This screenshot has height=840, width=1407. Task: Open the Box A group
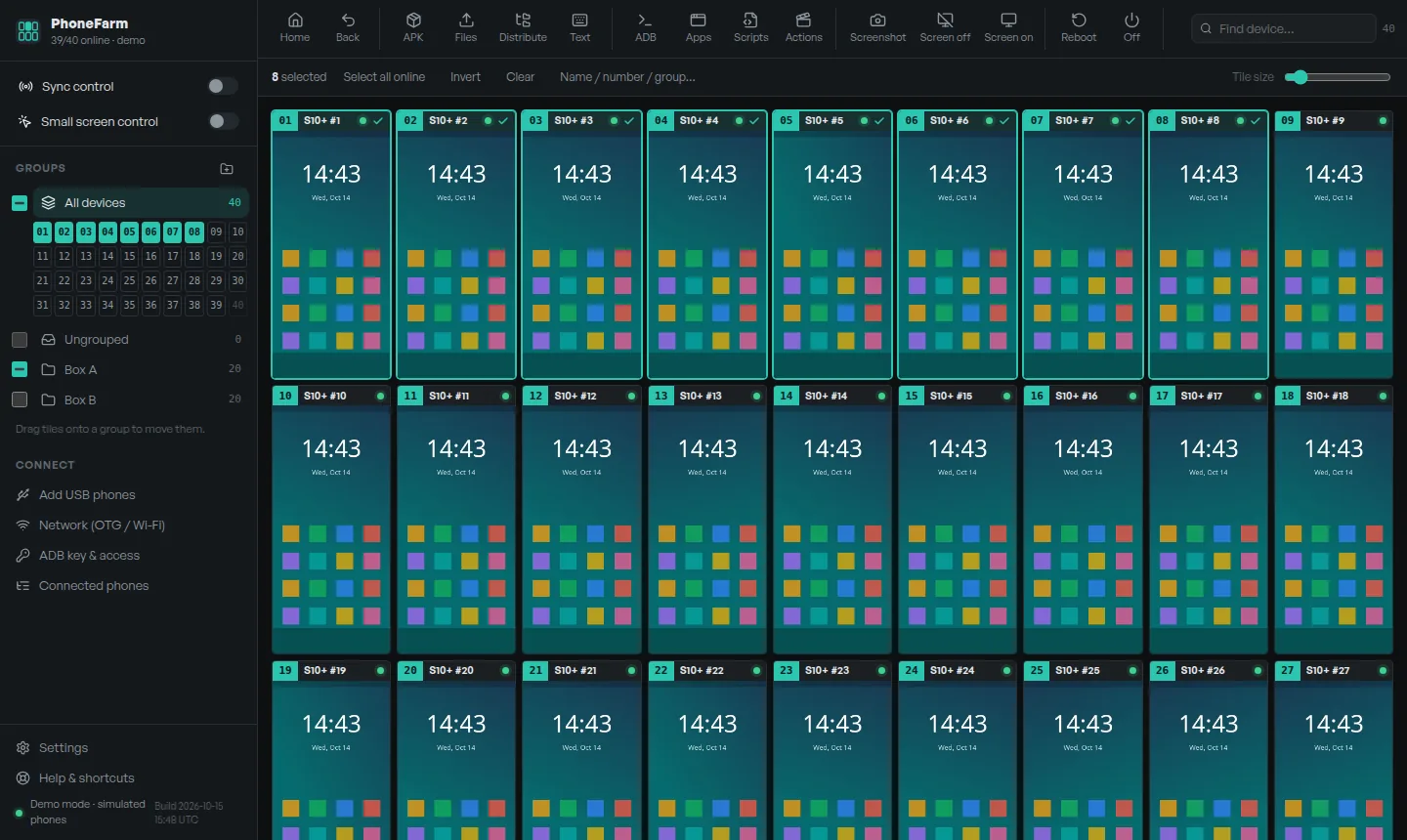pyautogui.click(x=142, y=369)
